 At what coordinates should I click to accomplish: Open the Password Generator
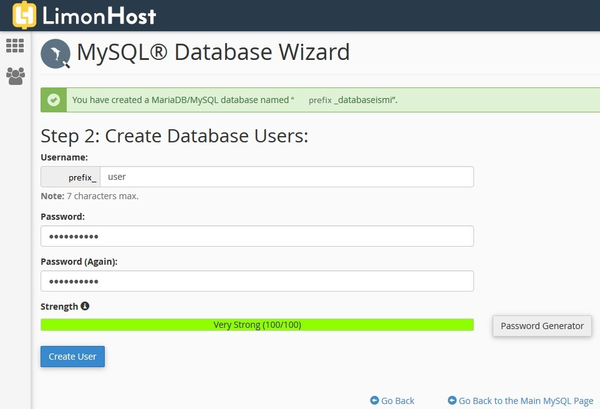tap(542, 326)
